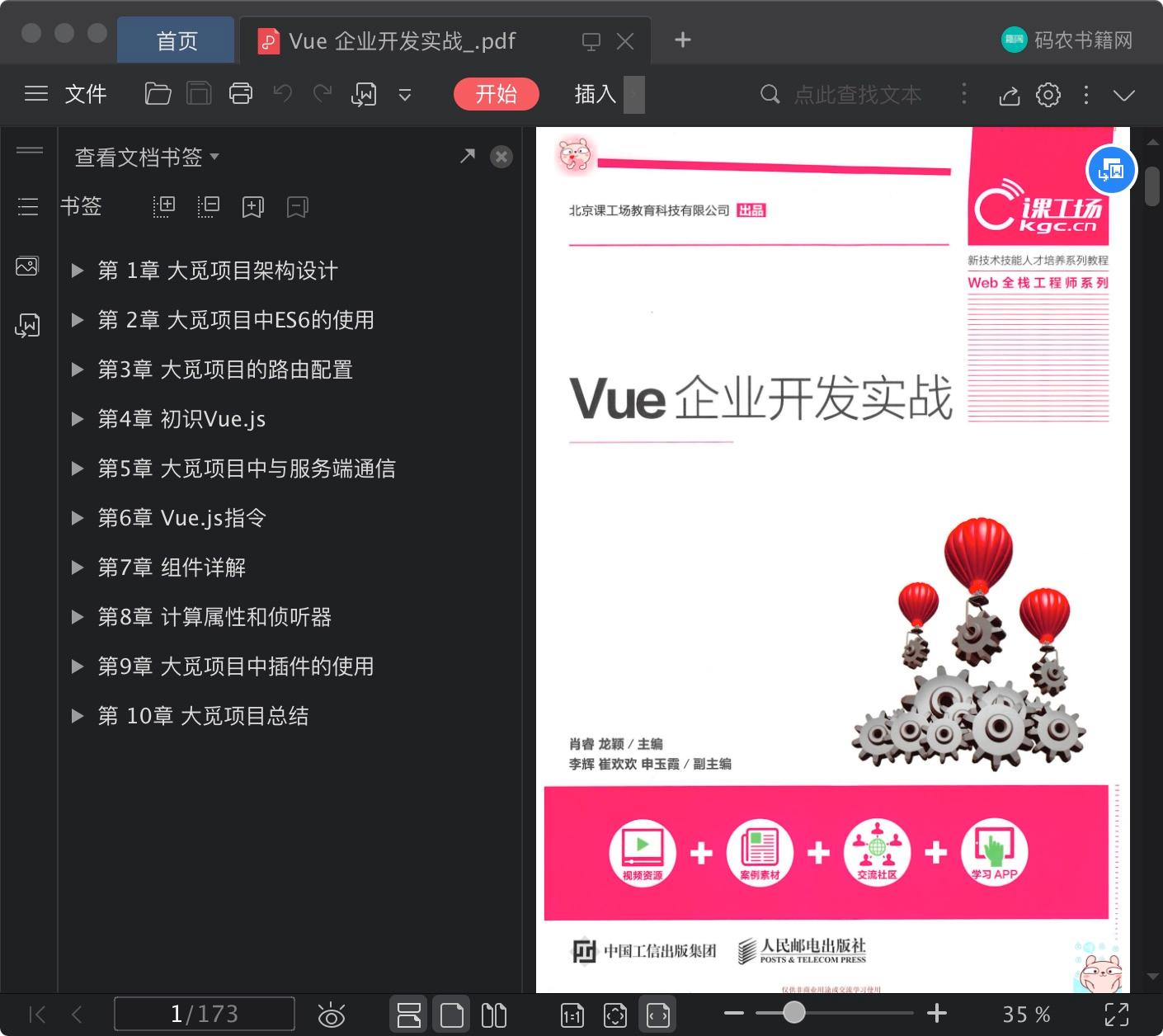Click the search magnifier icon
Viewport: 1163px width, 1036px height.
pos(770,94)
